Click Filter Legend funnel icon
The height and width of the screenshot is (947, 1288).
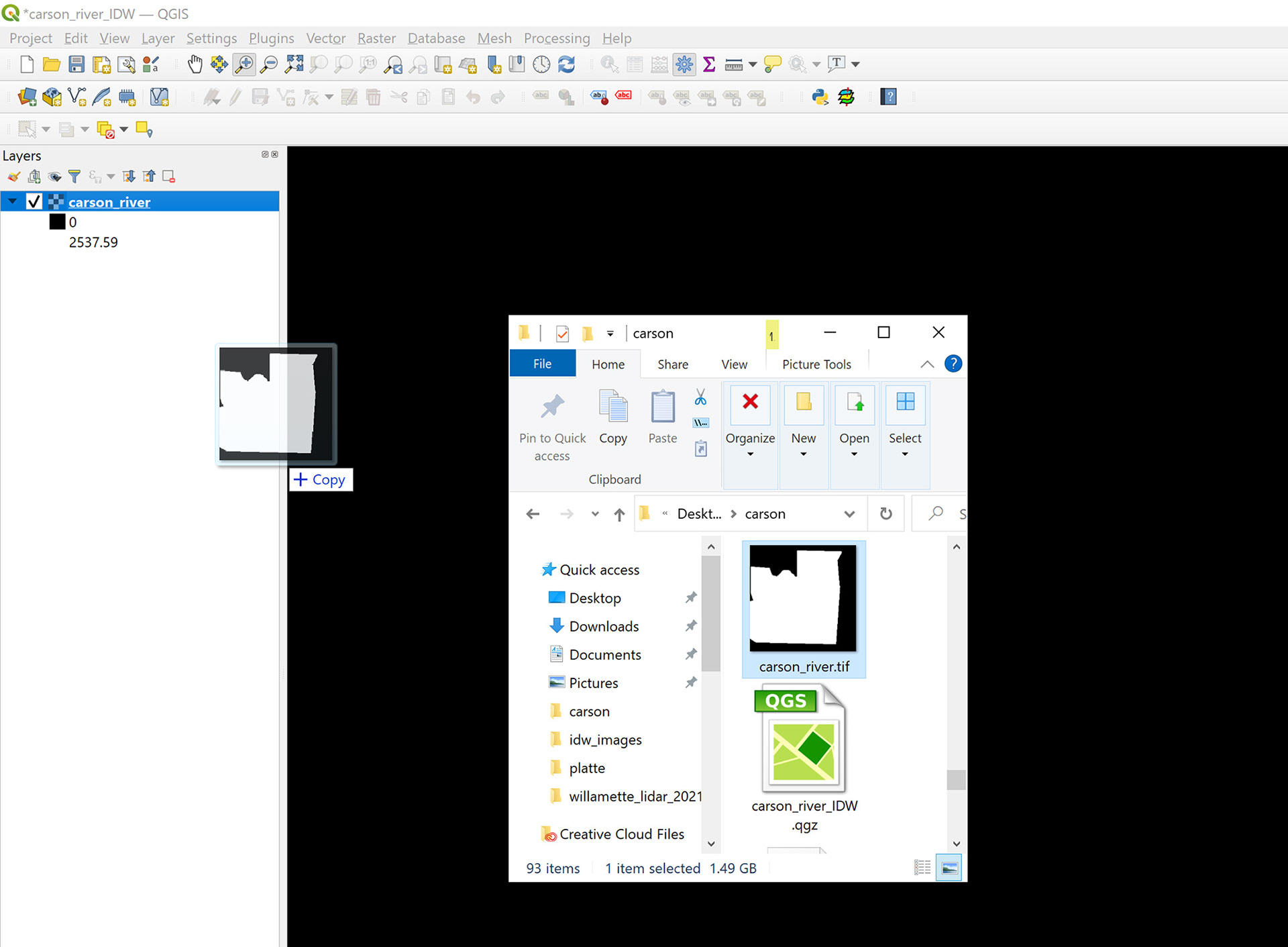[74, 177]
